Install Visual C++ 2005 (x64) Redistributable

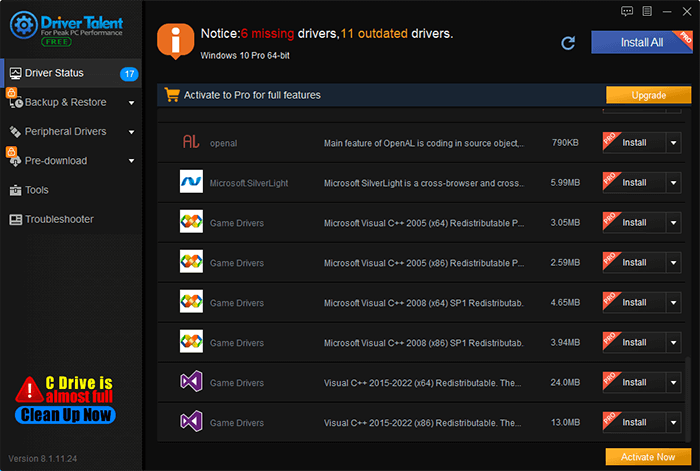[x=634, y=223]
